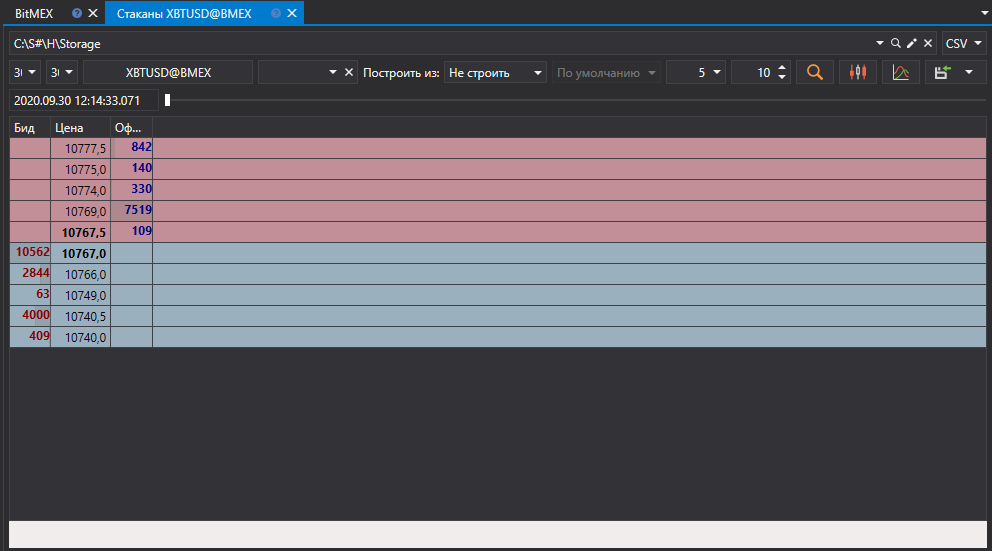Image resolution: width=992 pixels, height=551 pixels.
Task: Select price cell 10774,0
Action: (80, 190)
